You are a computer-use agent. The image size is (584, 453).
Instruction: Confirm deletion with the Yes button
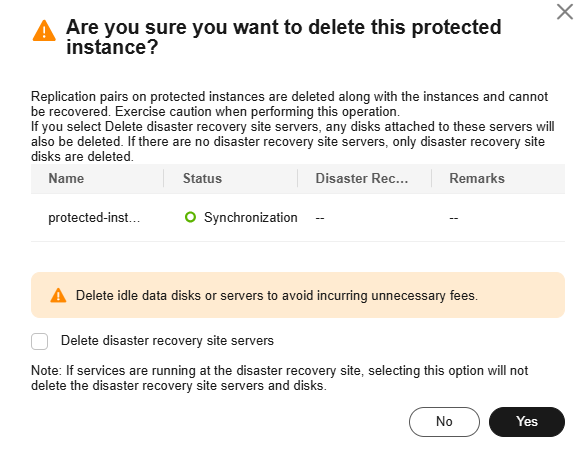(527, 422)
